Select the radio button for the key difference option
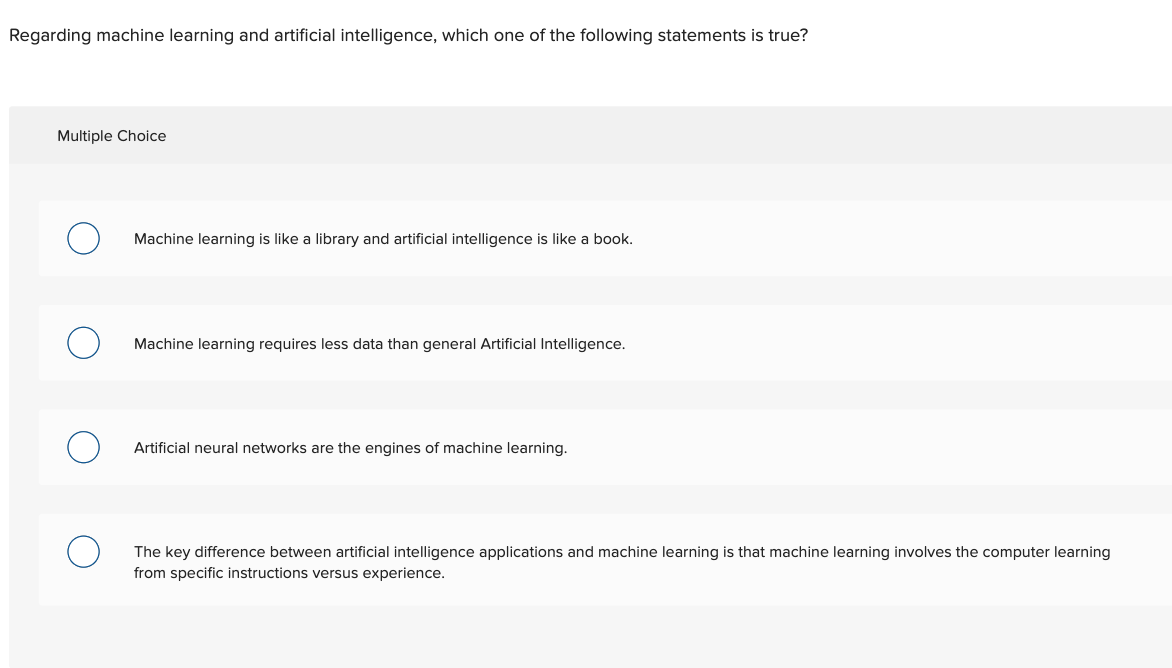The width and height of the screenshot is (1172, 668). tap(84, 551)
